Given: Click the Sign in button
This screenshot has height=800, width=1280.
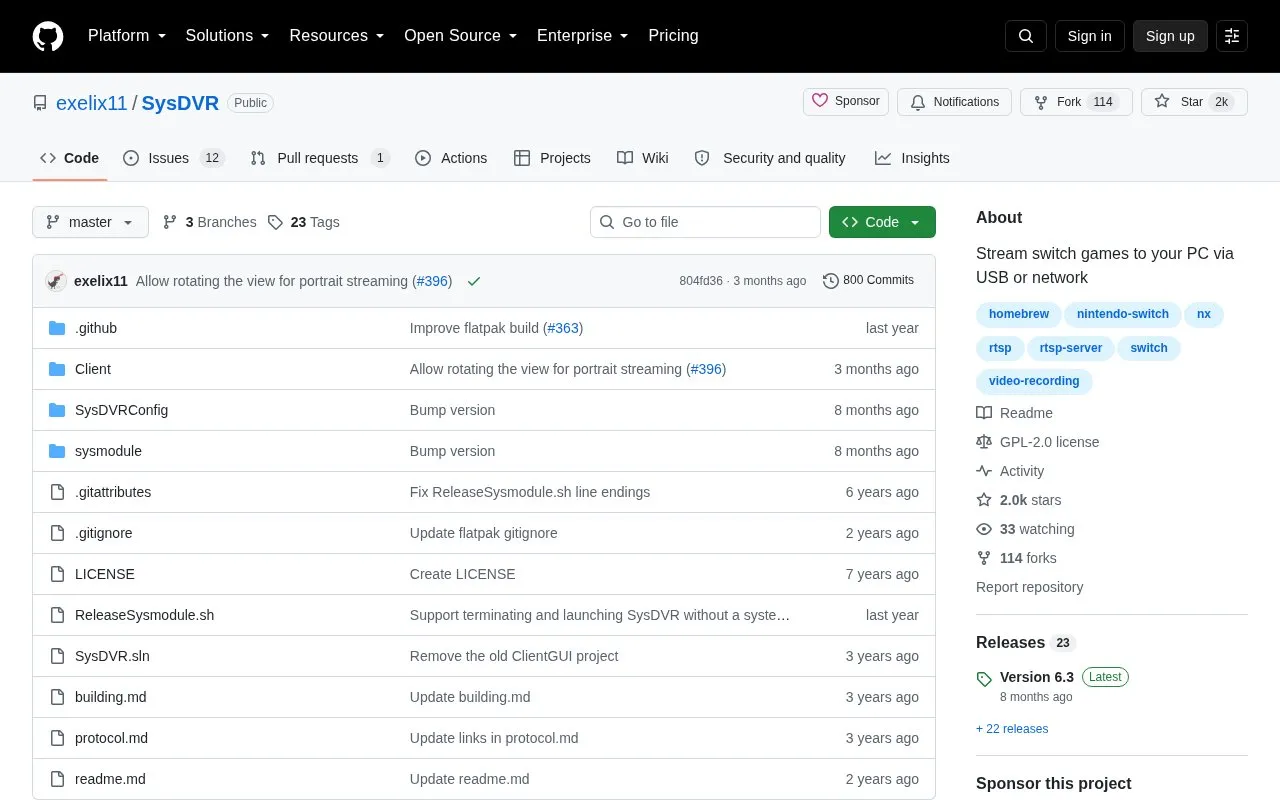Looking at the screenshot, I should coord(1089,36).
